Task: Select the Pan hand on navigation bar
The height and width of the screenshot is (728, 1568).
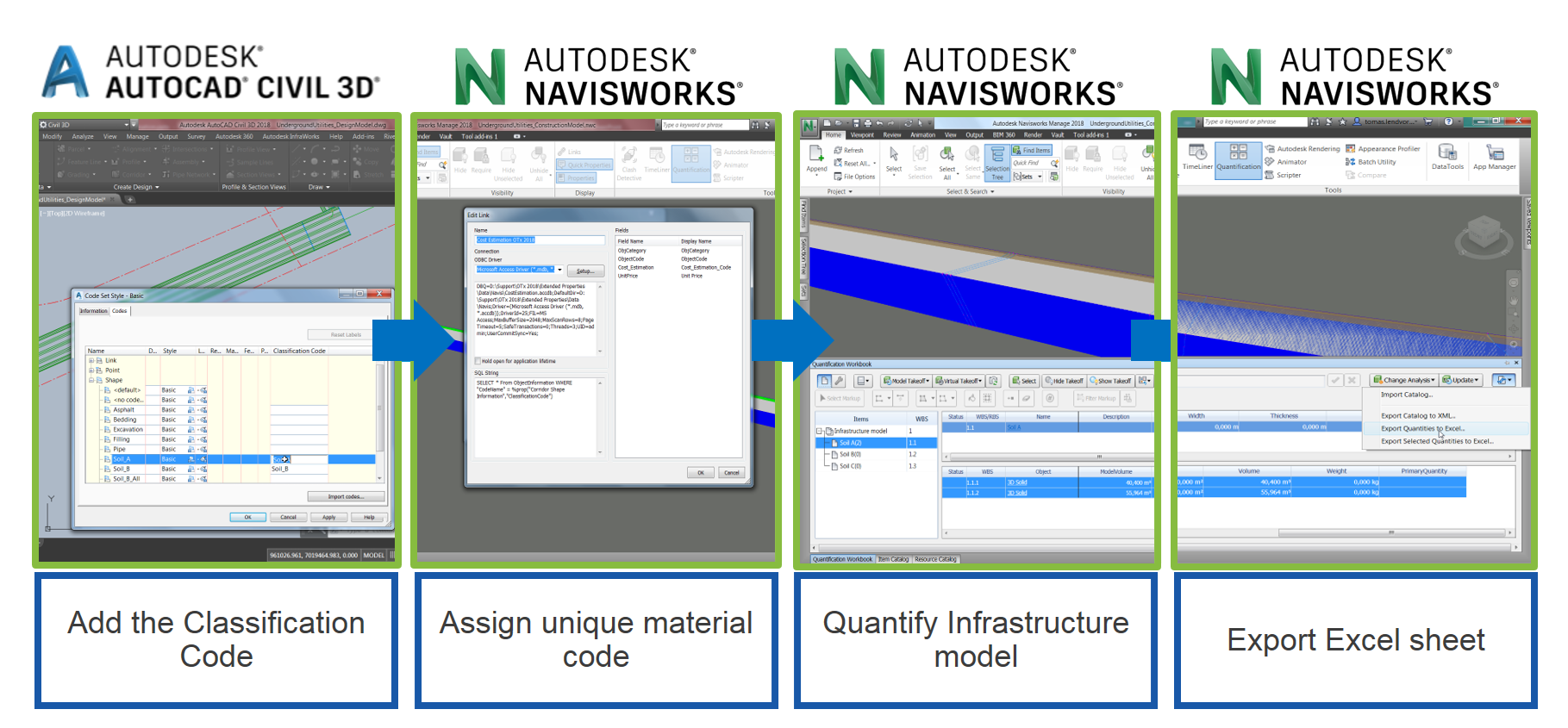Action: 1514,302
